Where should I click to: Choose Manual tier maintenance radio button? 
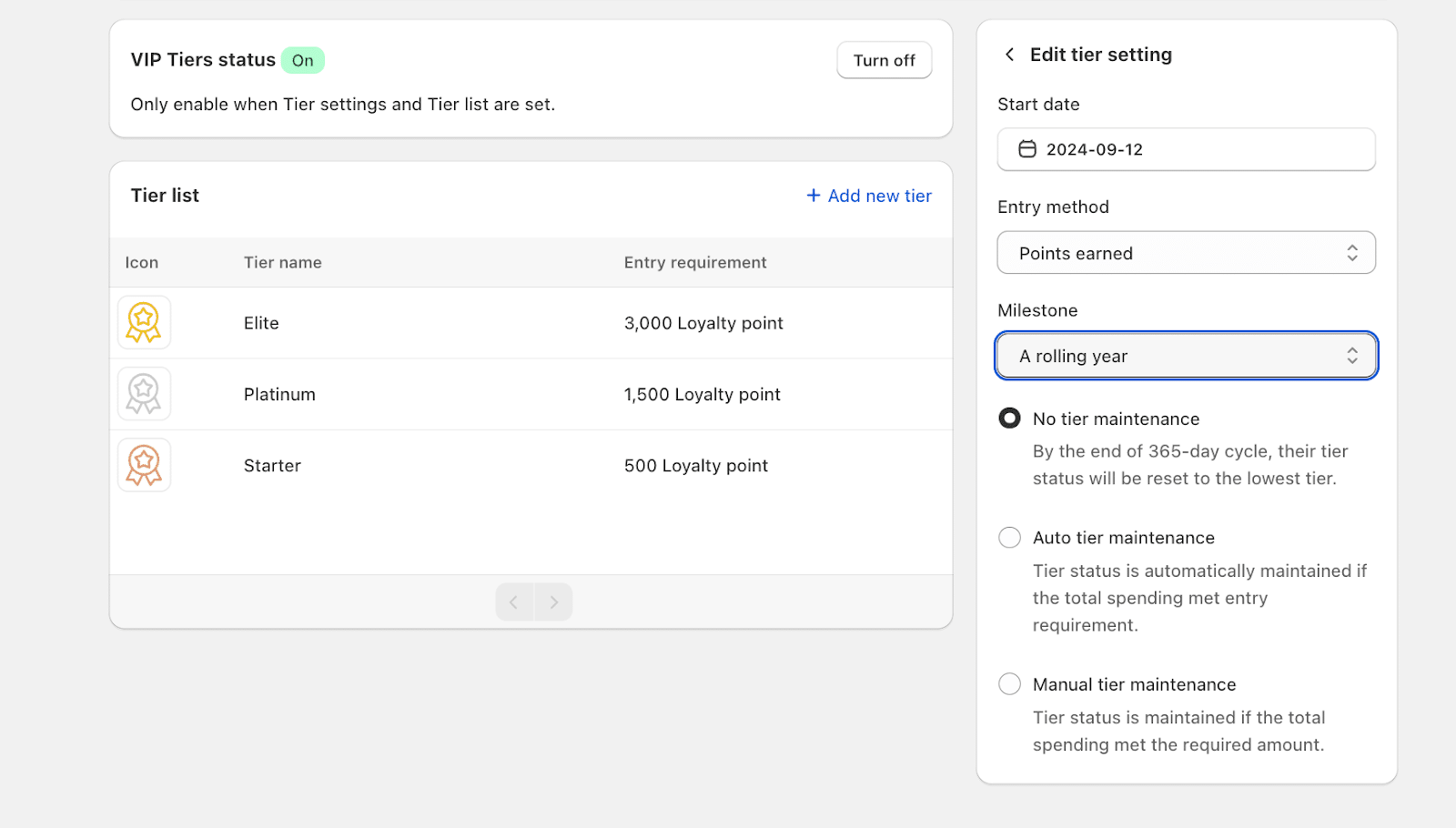coord(1009,684)
